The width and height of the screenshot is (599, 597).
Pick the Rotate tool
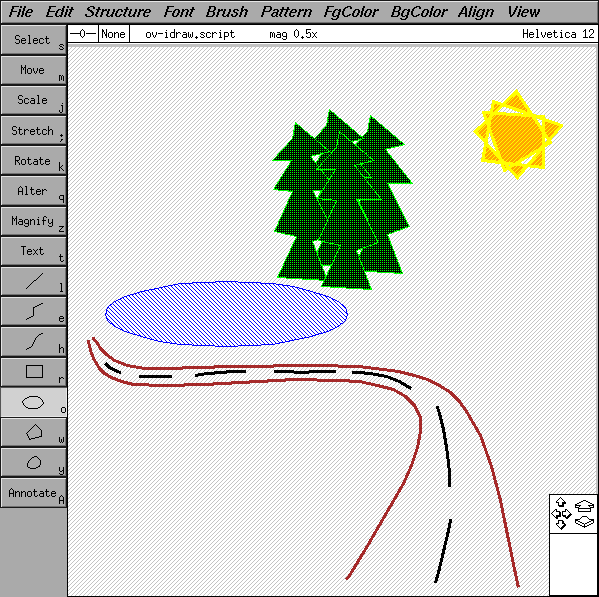coord(34,161)
